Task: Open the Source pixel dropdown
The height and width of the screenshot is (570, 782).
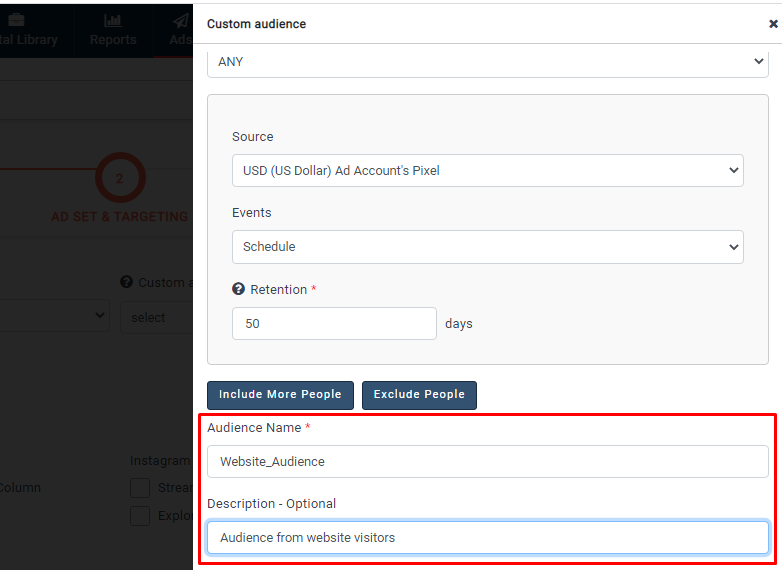Action: tap(487, 171)
